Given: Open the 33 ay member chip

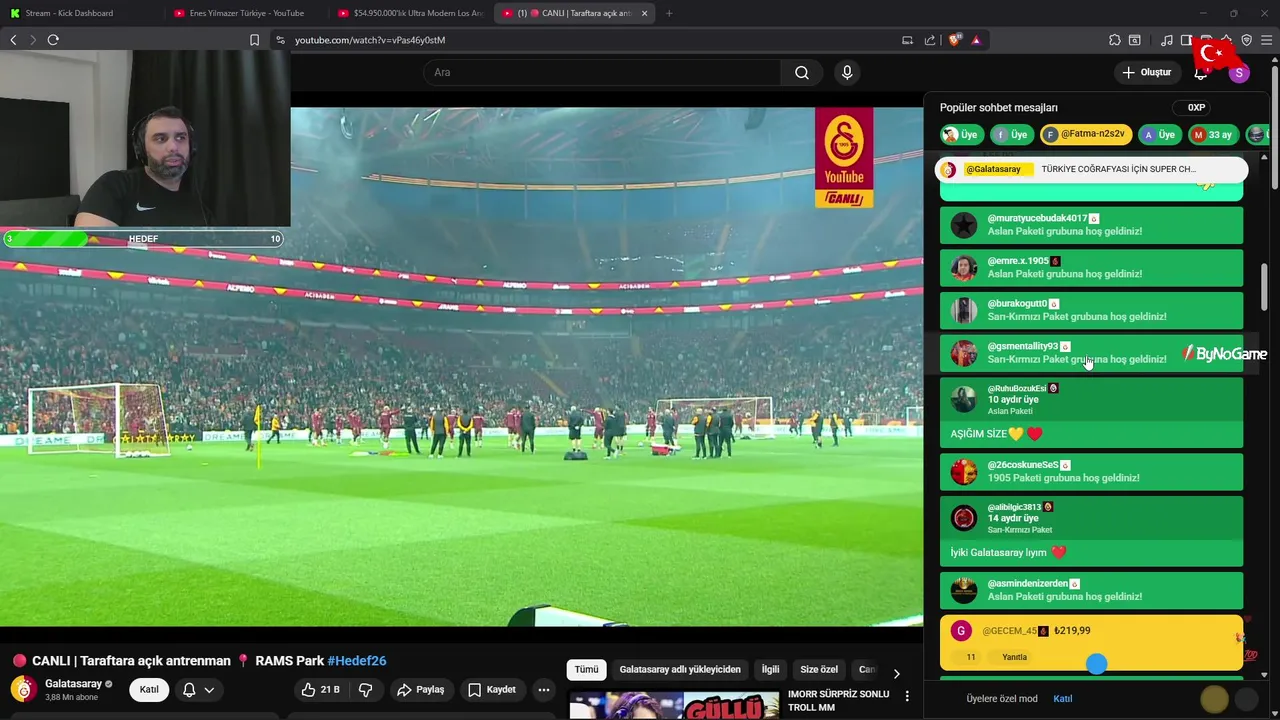Looking at the screenshot, I should pos(1212,135).
